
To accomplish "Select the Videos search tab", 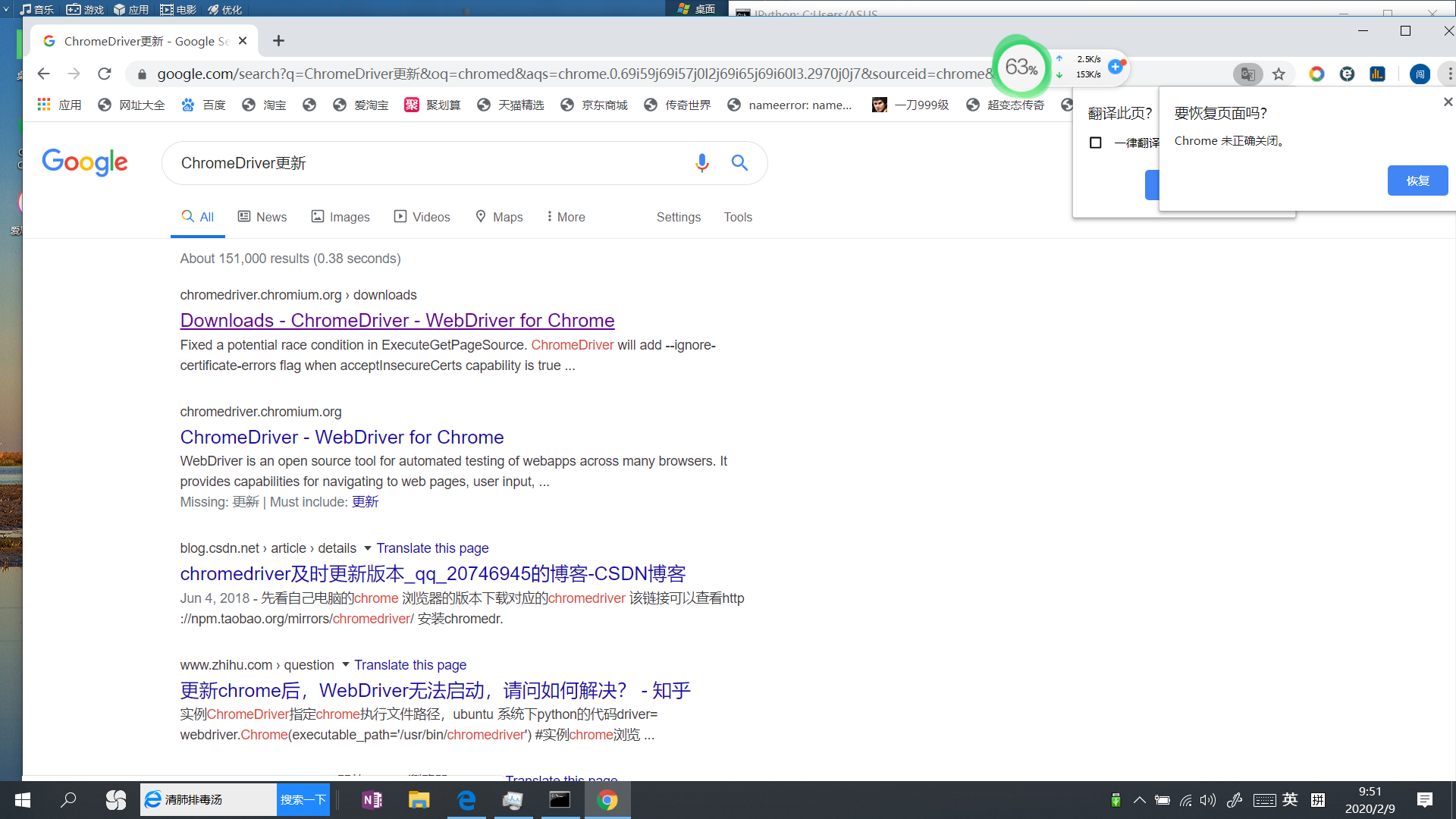I will point(420,217).
